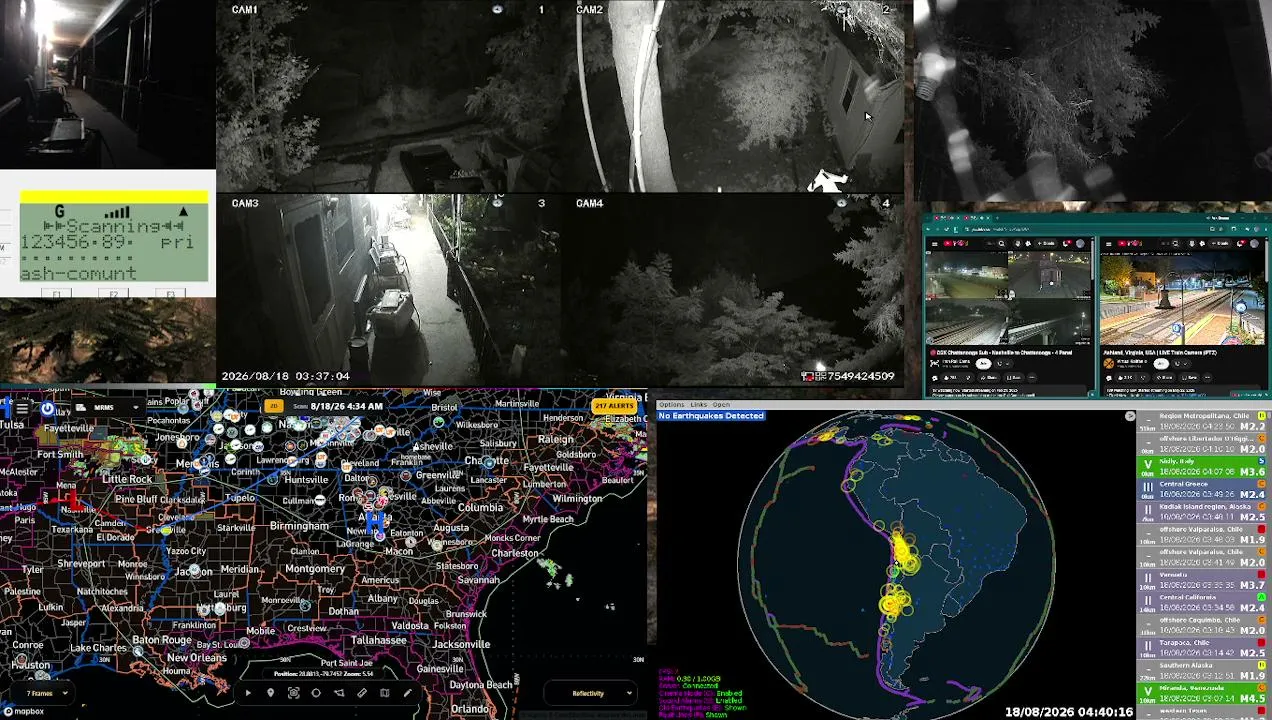Click Montgomery on the radar map
The width and height of the screenshot is (1272, 720).
pyautogui.click(x=315, y=568)
